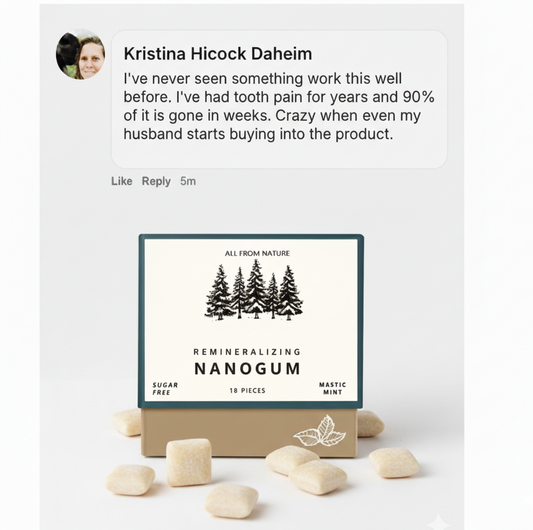Click the ALL FROM NATURE text
The width and height of the screenshot is (533, 530).
(x=257, y=253)
